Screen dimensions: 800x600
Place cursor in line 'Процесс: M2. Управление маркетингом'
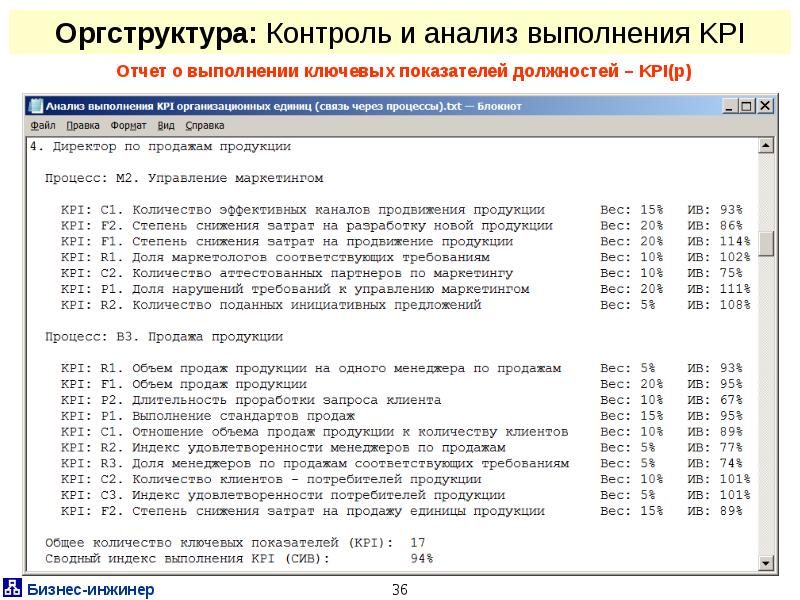(185, 177)
